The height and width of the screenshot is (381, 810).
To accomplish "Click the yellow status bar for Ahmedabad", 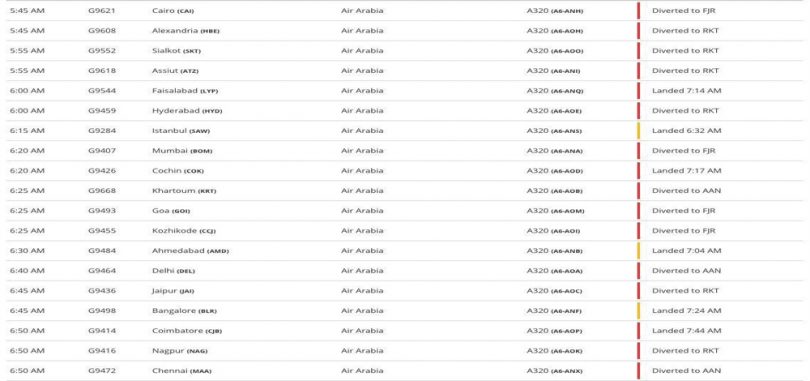I will [638, 251].
